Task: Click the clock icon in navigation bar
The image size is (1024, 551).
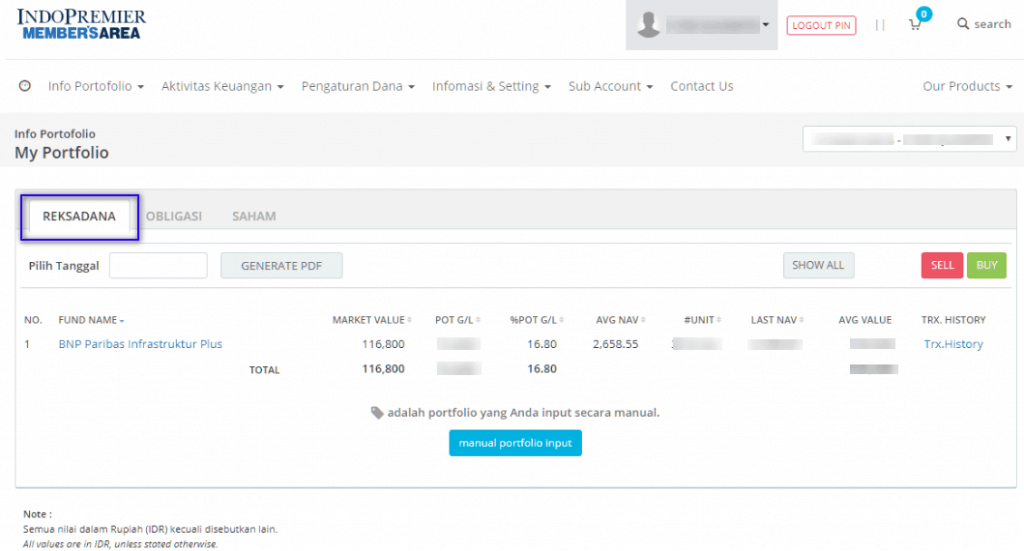Action: click(x=25, y=86)
